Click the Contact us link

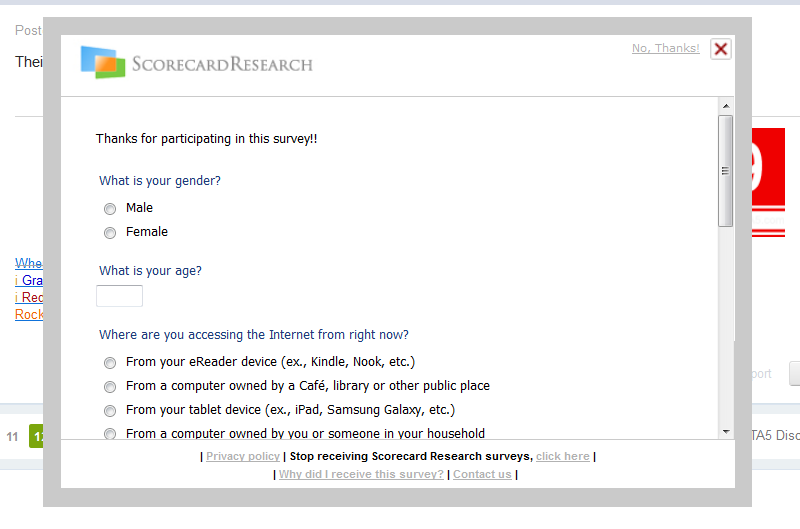482,474
